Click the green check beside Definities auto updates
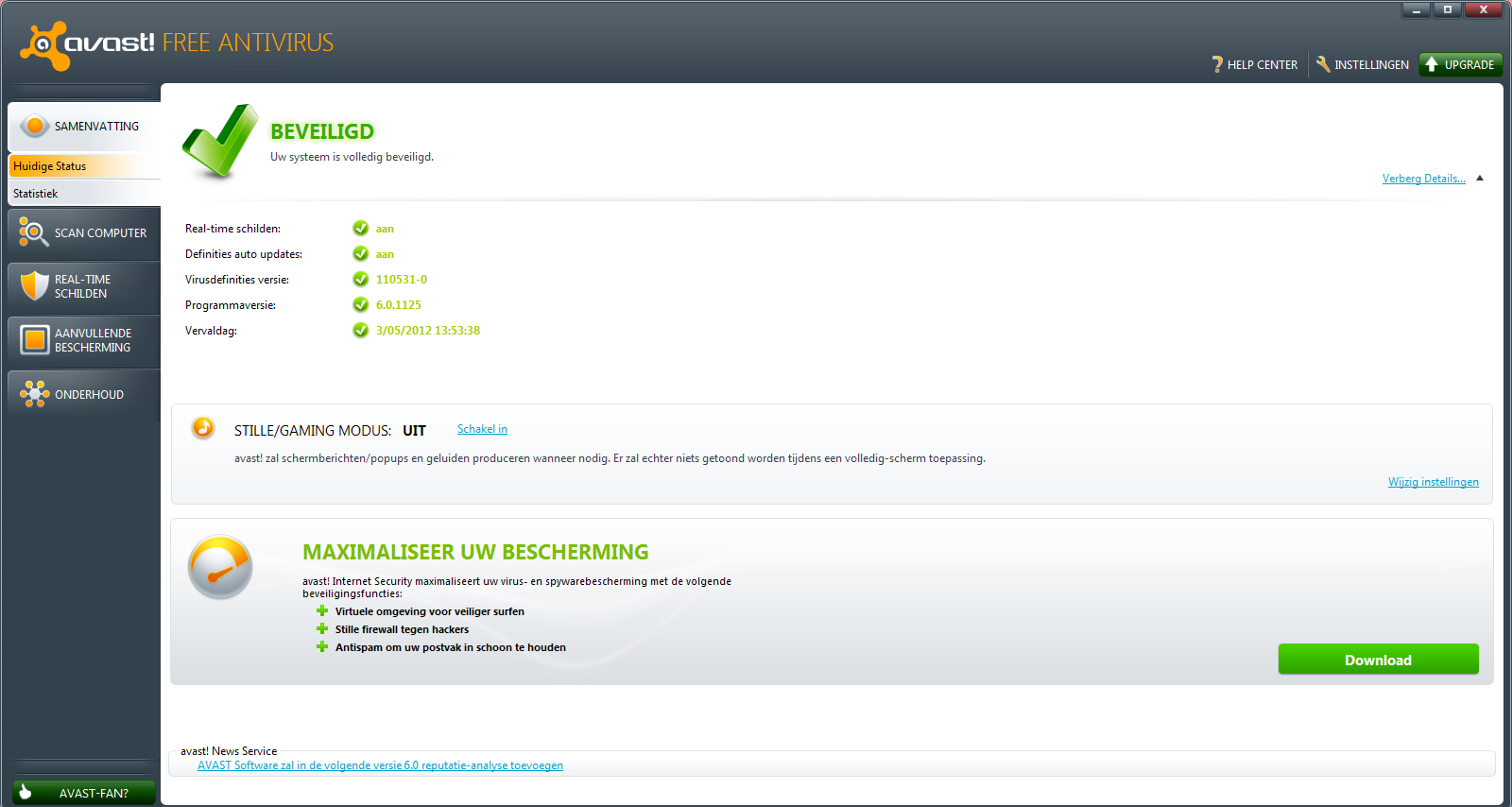This screenshot has height=807, width=1512. click(x=360, y=253)
